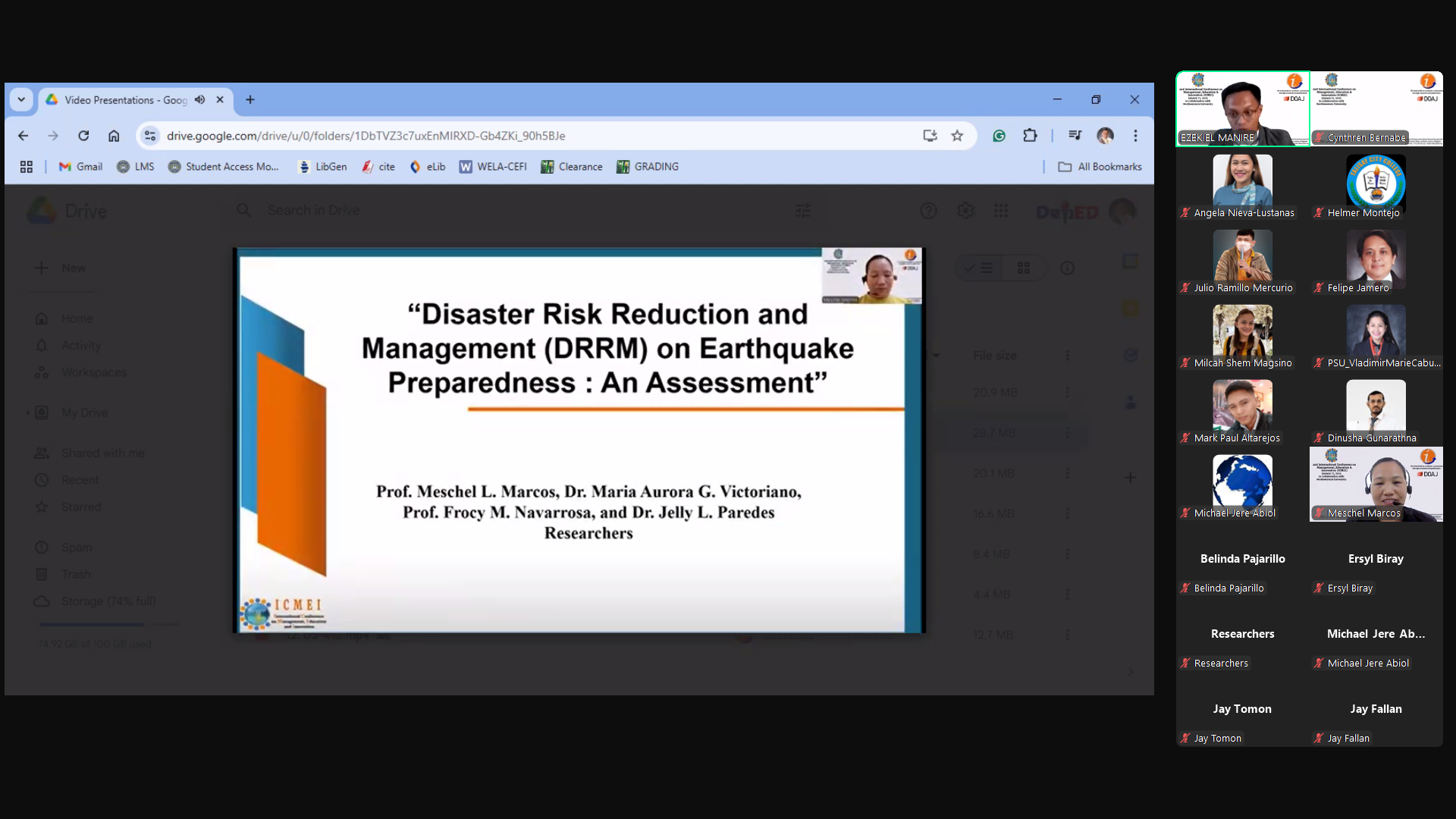This screenshot has width=1456, height=819.
Task: Open a new browser tab
Action: click(x=250, y=99)
